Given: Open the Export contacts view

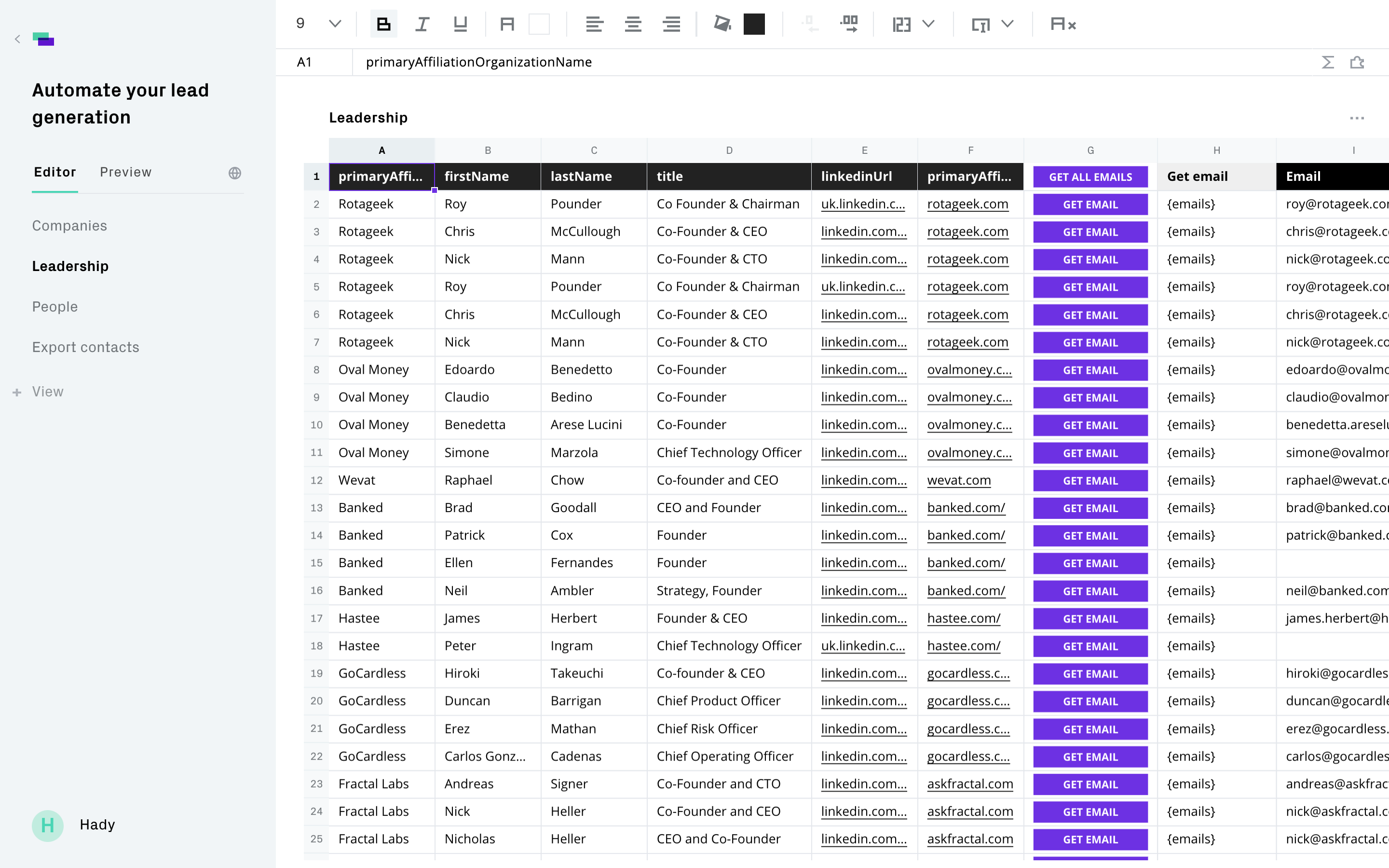Looking at the screenshot, I should [85, 347].
